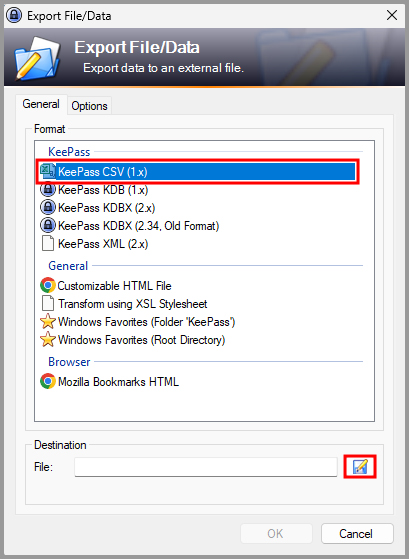This screenshot has height=559, width=409.
Task: Click the OK button
Action: pyautogui.click(x=276, y=533)
